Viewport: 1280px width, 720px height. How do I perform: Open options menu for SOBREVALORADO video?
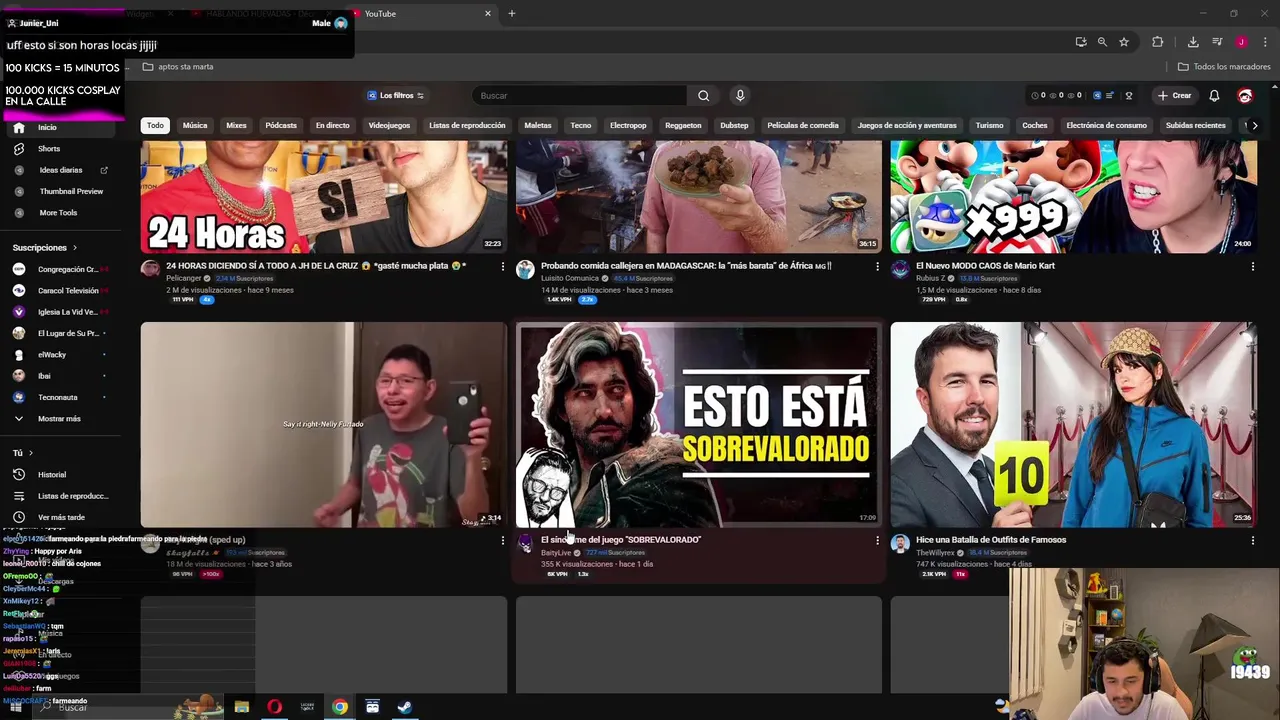pos(877,541)
